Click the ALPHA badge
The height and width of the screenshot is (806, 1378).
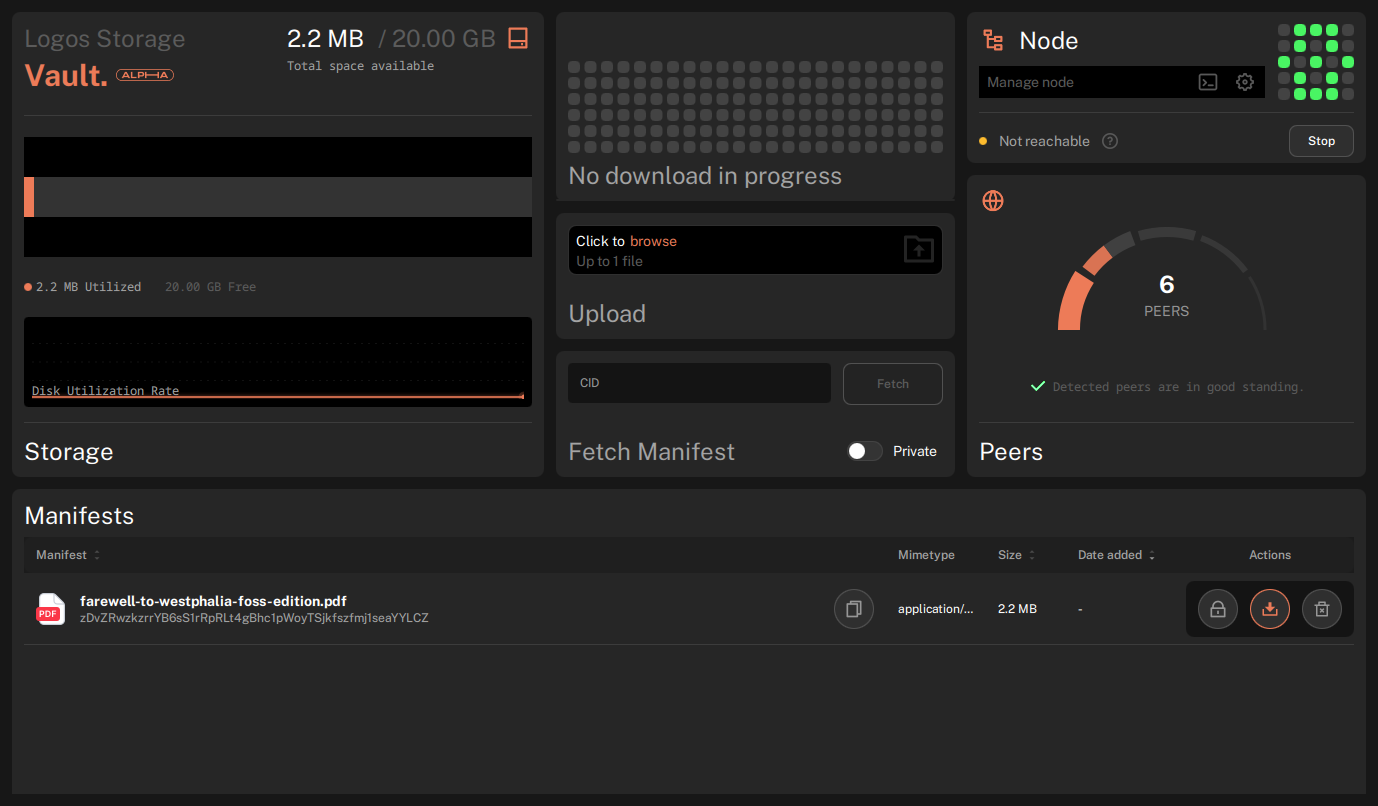tap(145, 75)
